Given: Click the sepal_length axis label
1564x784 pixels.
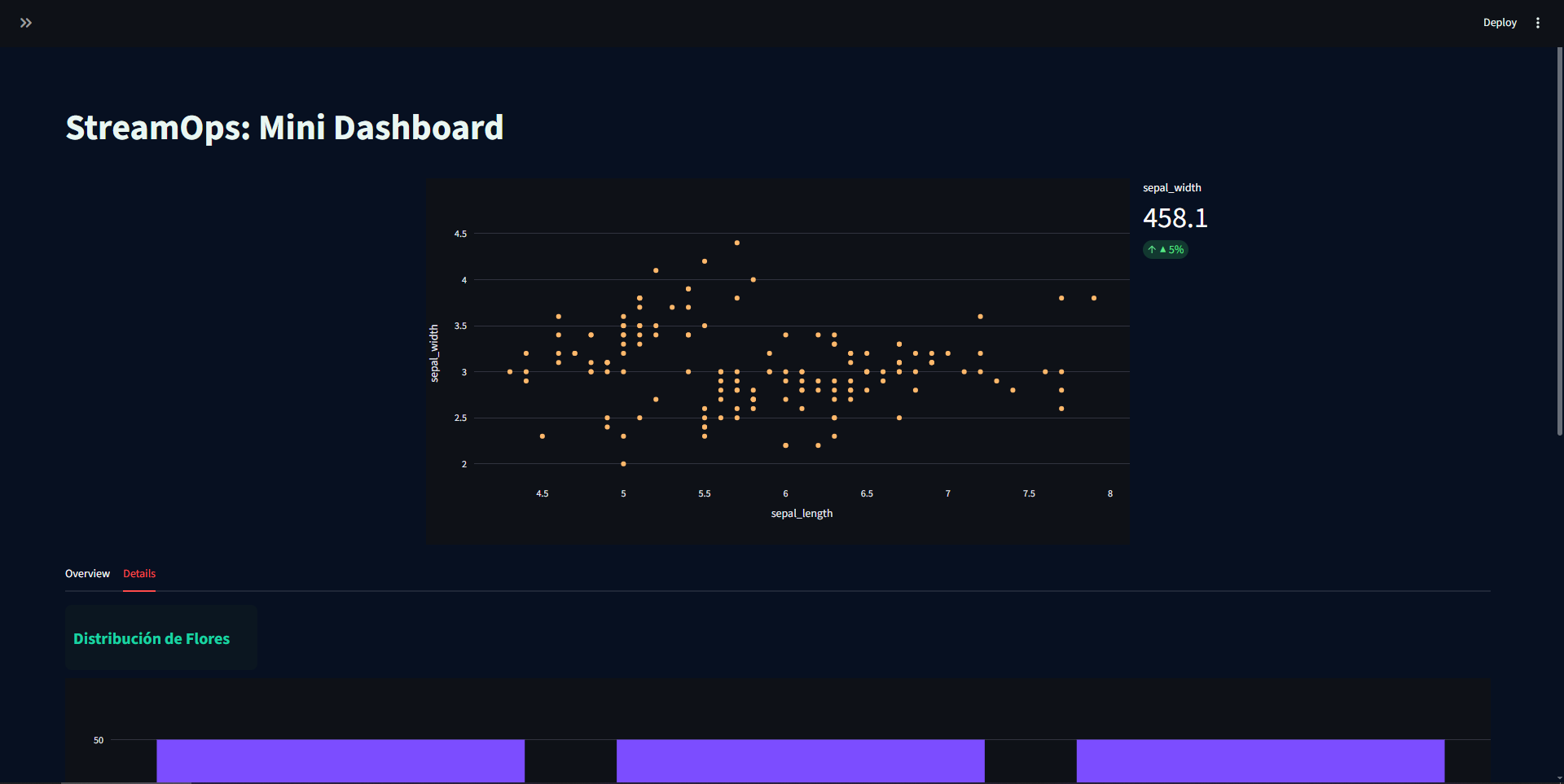Looking at the screenshot, I should click(x=802, y=513).
